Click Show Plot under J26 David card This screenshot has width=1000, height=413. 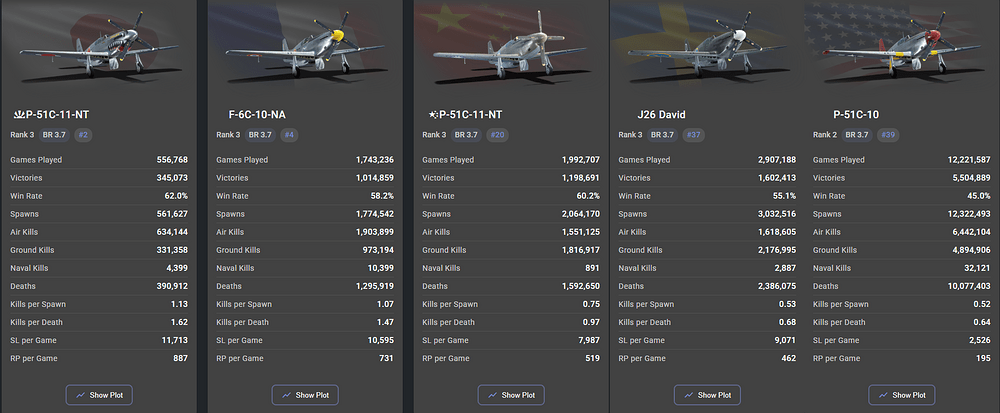[x=707, y=395]
